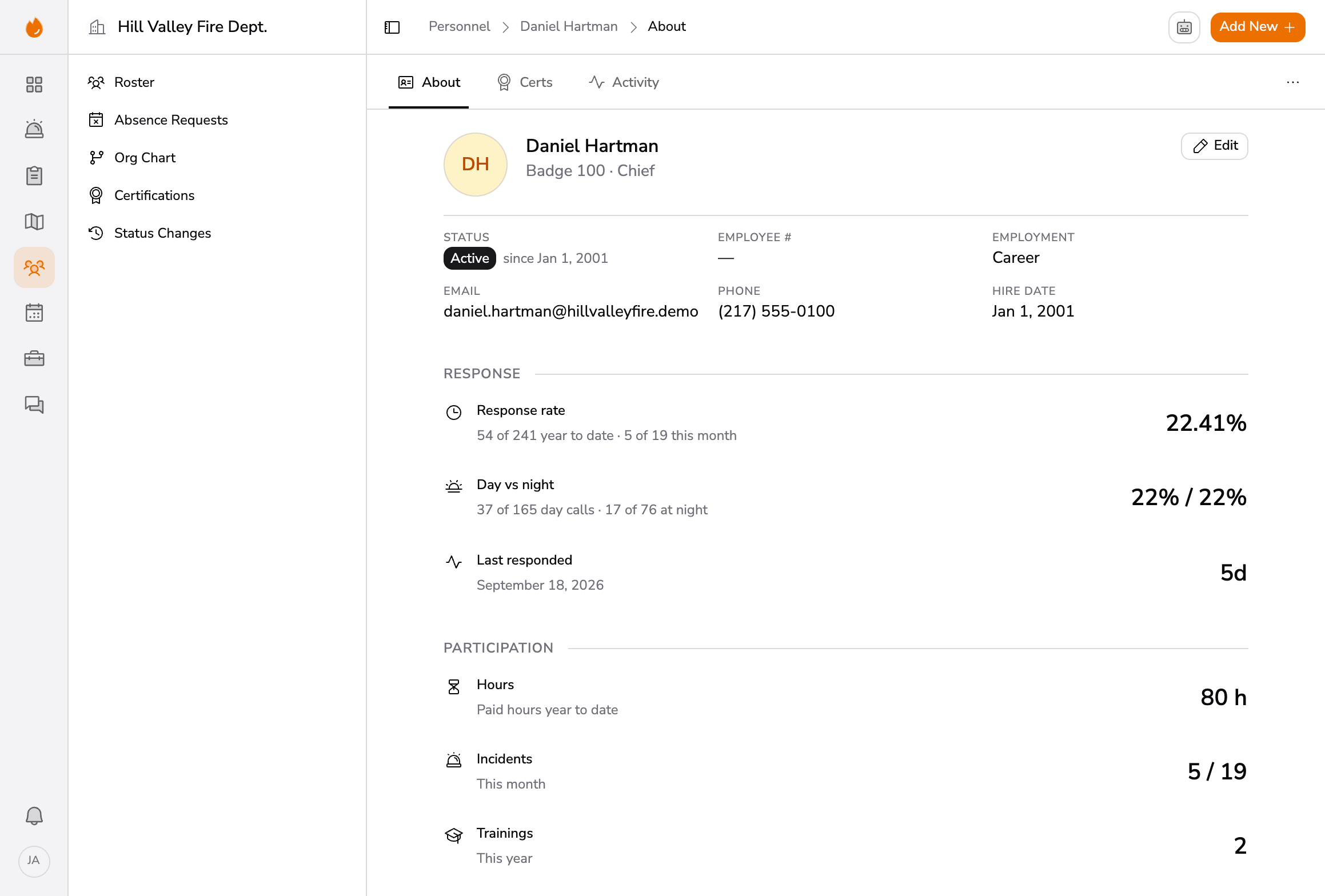The image size is (1325, 896).
Task: Click the Hill Valley Fire Dept. title
Action: tap(193, 27)
